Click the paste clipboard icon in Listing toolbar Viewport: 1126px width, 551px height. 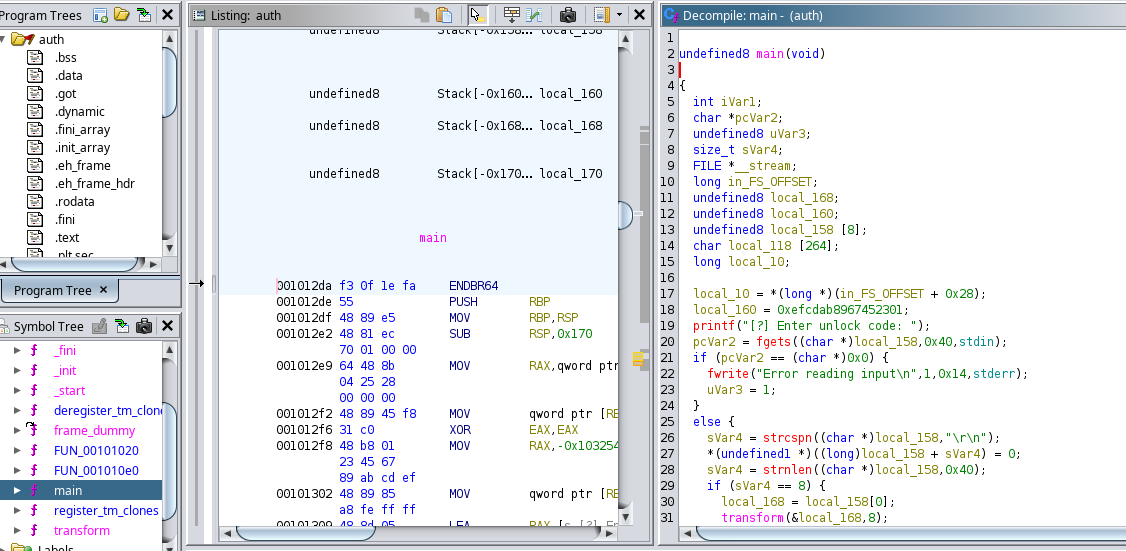pyautogui.click(x=445, y=14)
